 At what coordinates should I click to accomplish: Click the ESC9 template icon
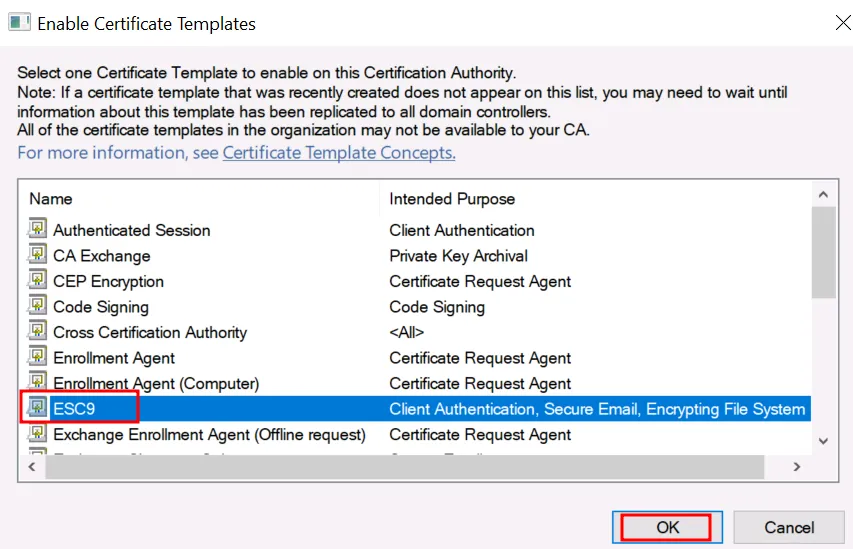pyautogui.click(x=39, y=408)
